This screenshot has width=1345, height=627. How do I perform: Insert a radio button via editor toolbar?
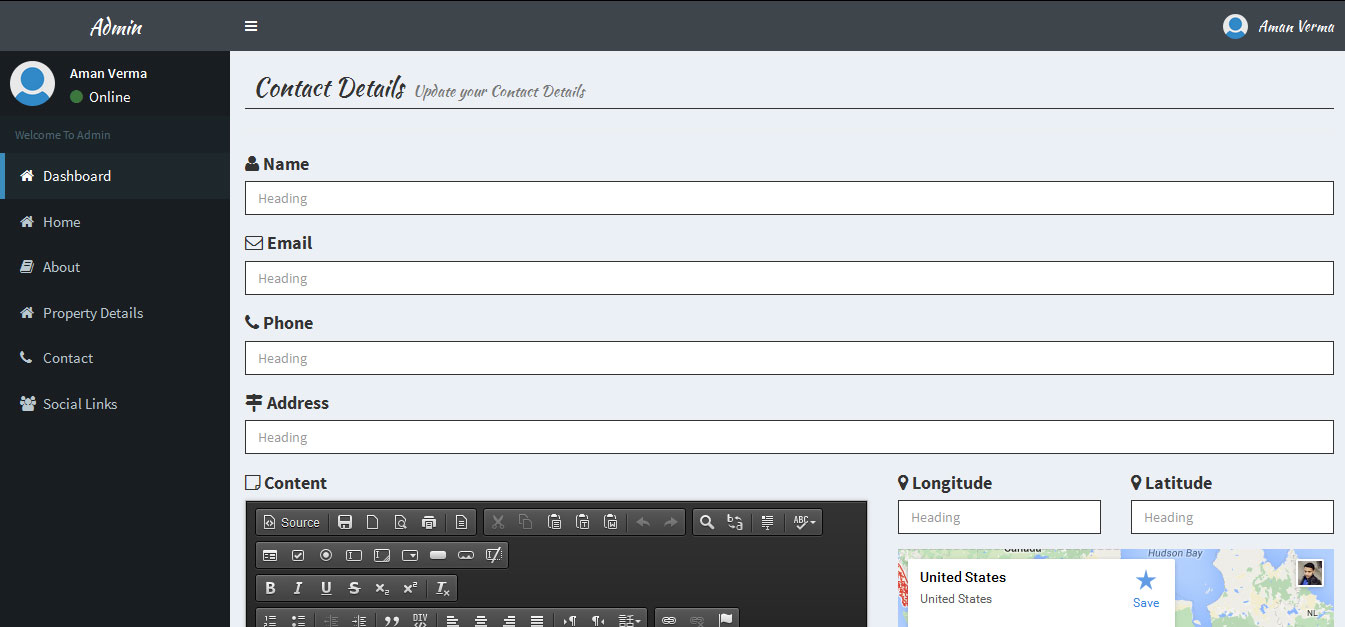pos(326,555)
